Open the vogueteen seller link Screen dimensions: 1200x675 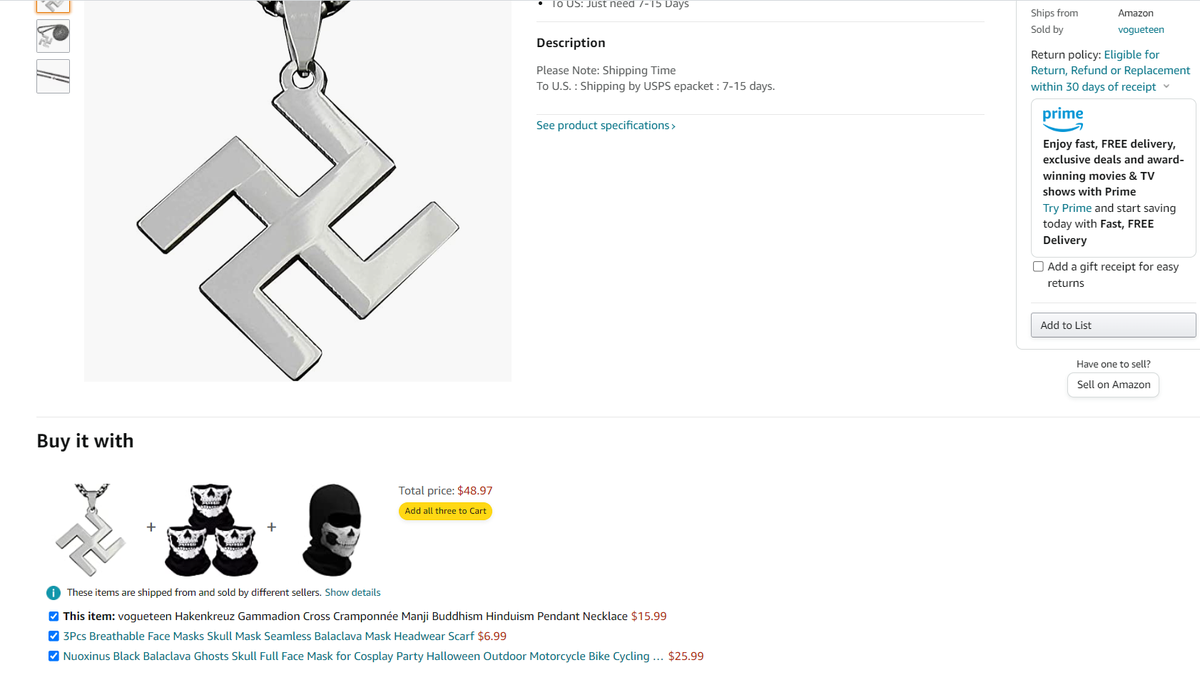coord(1141,30)
